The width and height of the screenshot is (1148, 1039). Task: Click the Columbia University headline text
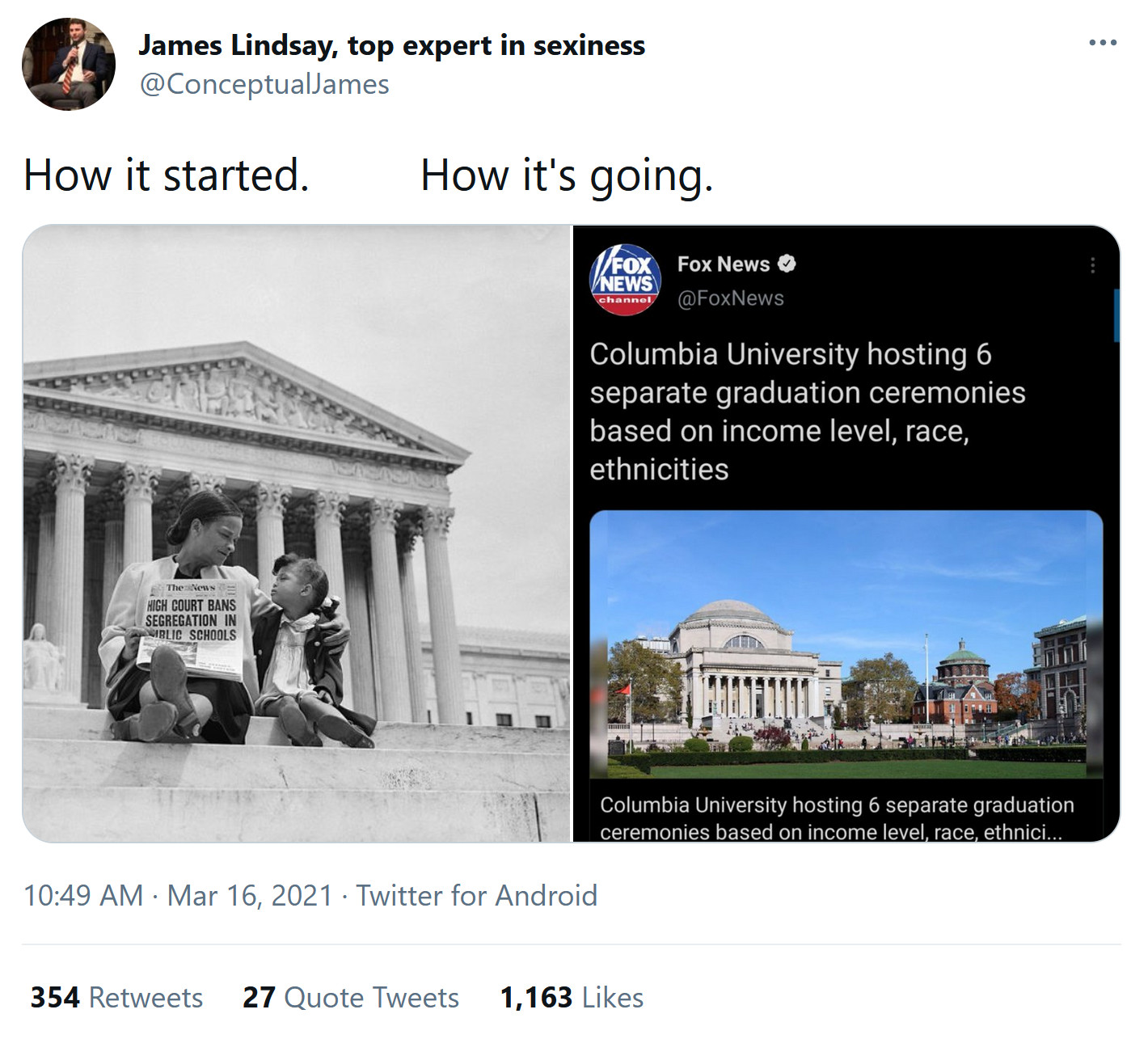807,412
